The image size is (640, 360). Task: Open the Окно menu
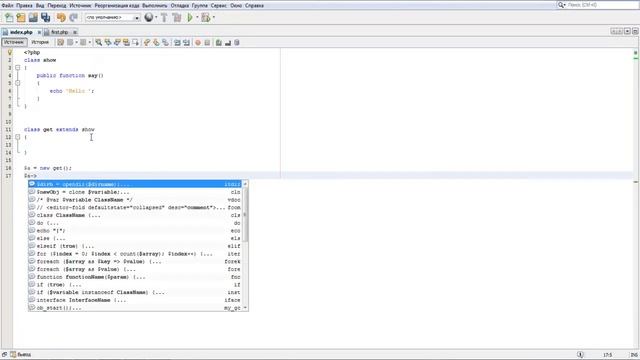click(236, 6)
